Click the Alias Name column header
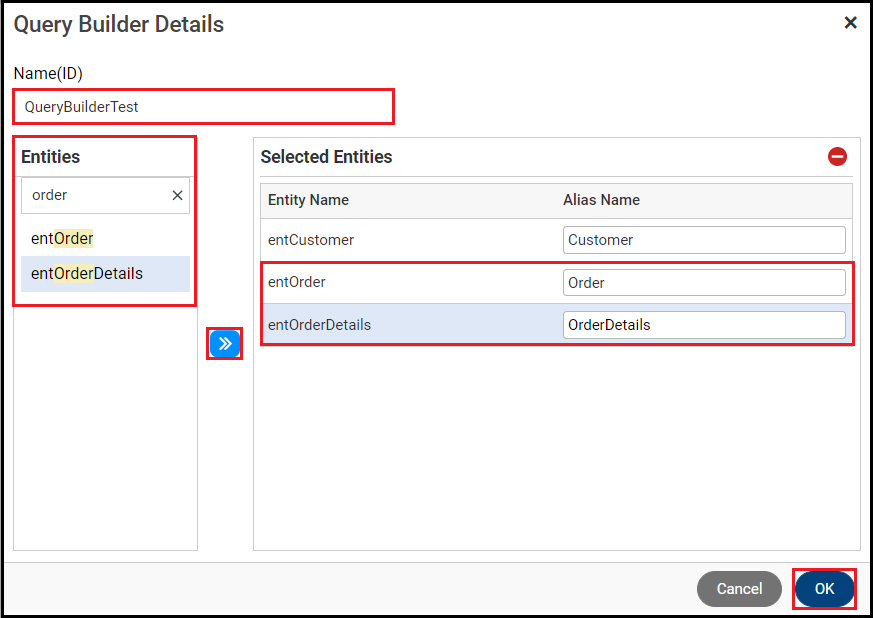Viewport: 873px width, 618px height. pos(601,200)
